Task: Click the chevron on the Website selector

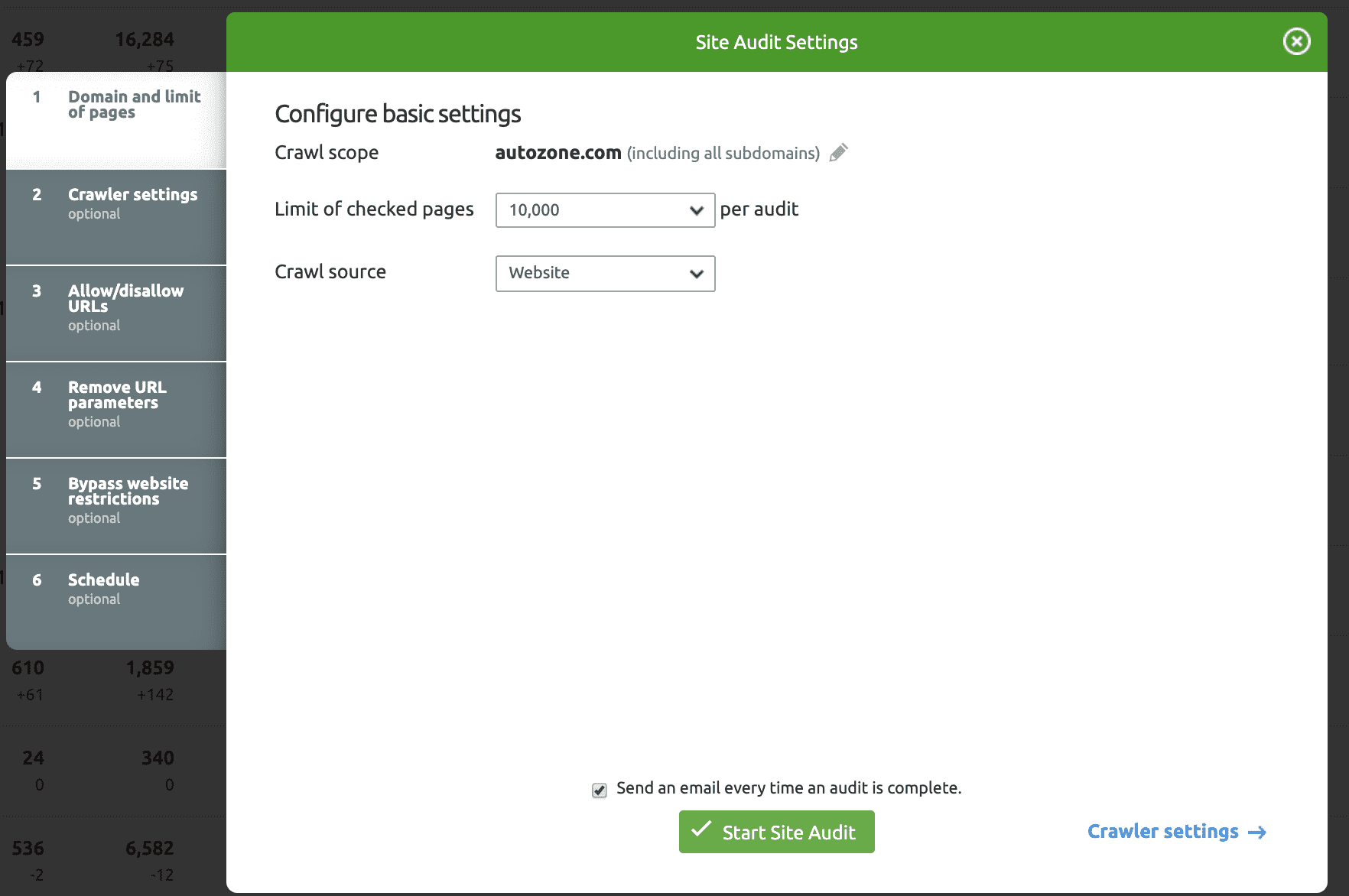Action: 695,273
